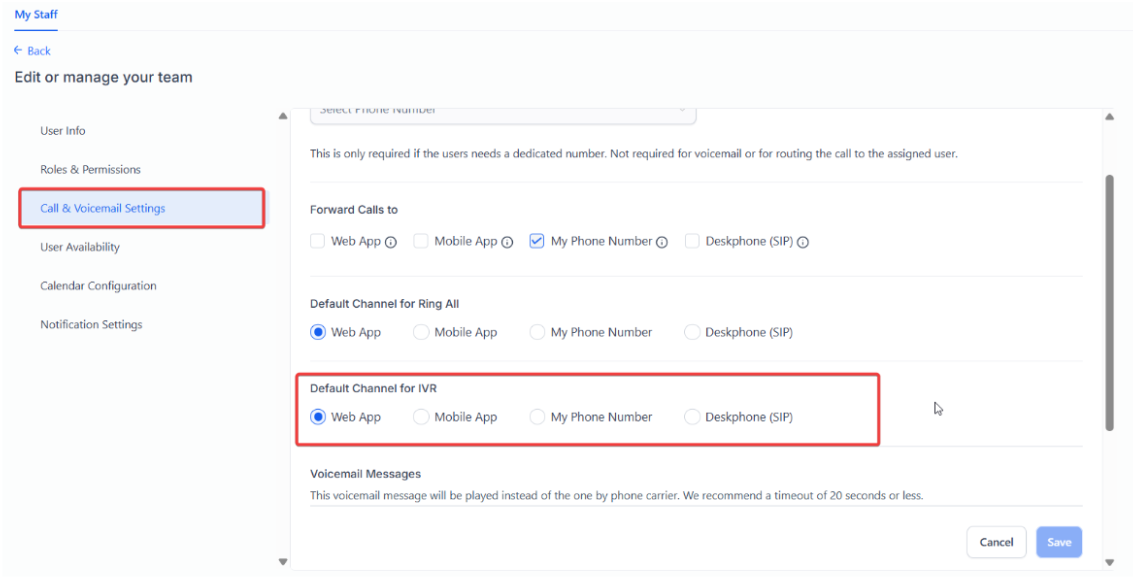Enable Web App call forwarding checkbox
Screen dimensions: 1133x579
coord(317,241)
